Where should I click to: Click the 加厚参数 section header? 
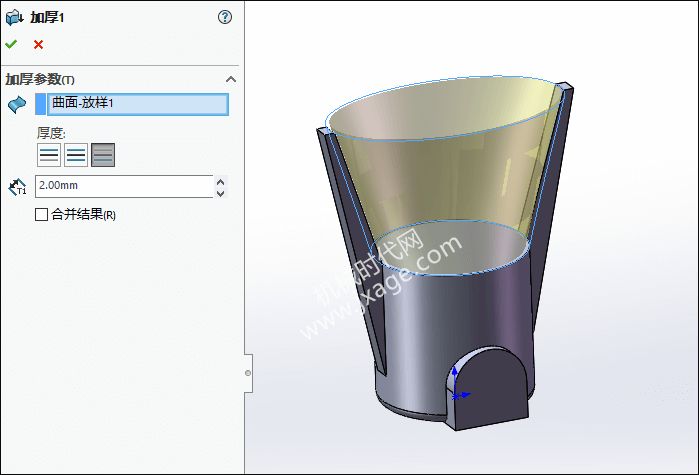(x=40, y=79)
